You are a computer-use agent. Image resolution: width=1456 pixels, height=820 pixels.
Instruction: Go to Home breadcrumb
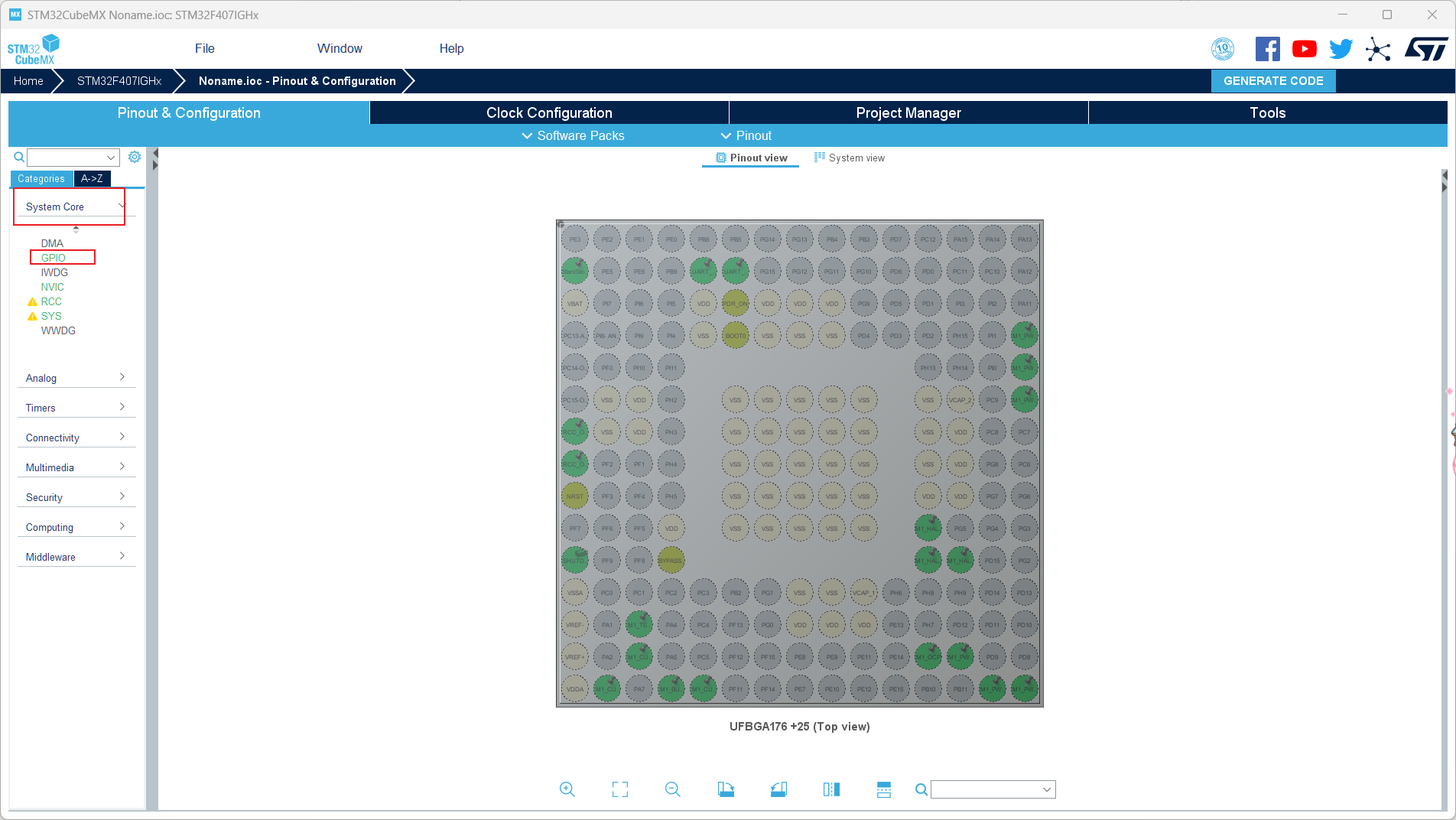click(x=28, y=81)
